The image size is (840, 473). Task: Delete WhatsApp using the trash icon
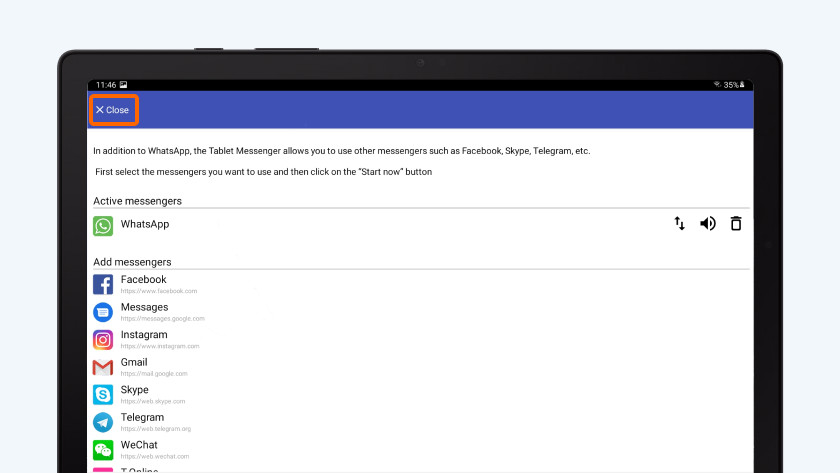tap(736, 224)
